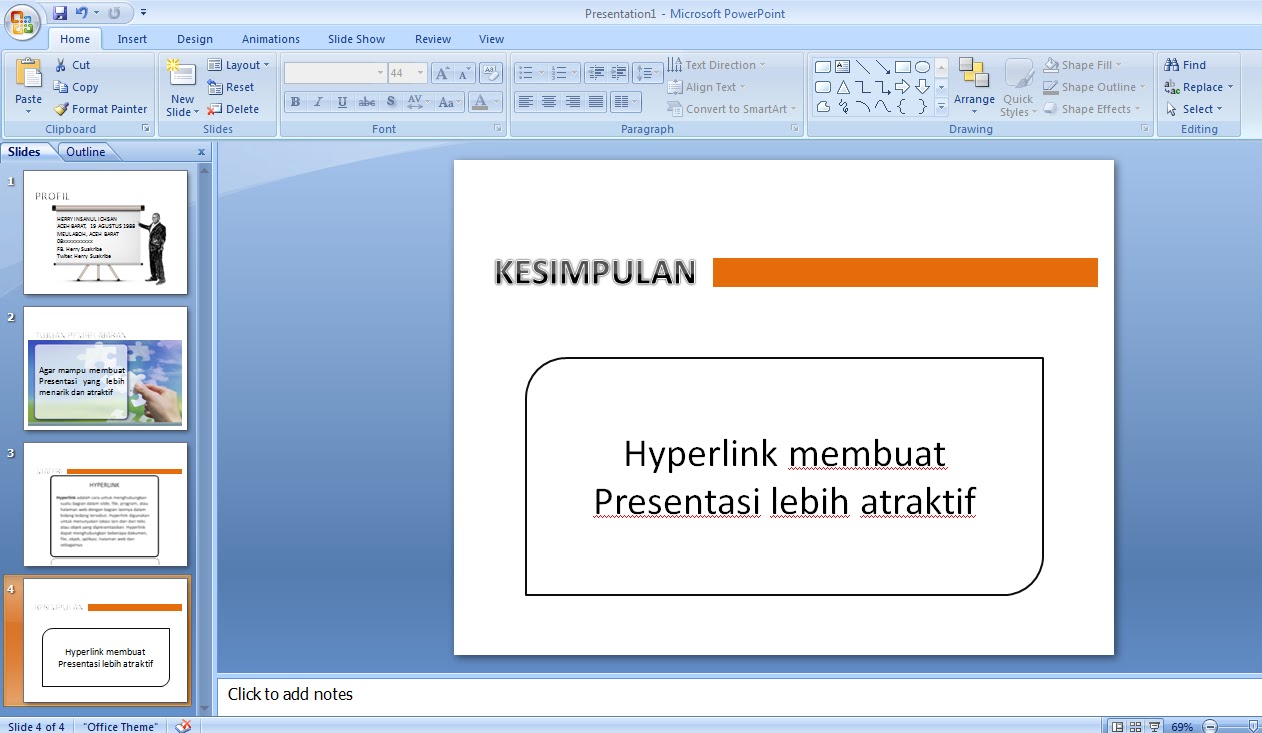Screen dimensions: 1262x733
Task: Switch to the Insert ribbon tab
Action: click(132, 38)
